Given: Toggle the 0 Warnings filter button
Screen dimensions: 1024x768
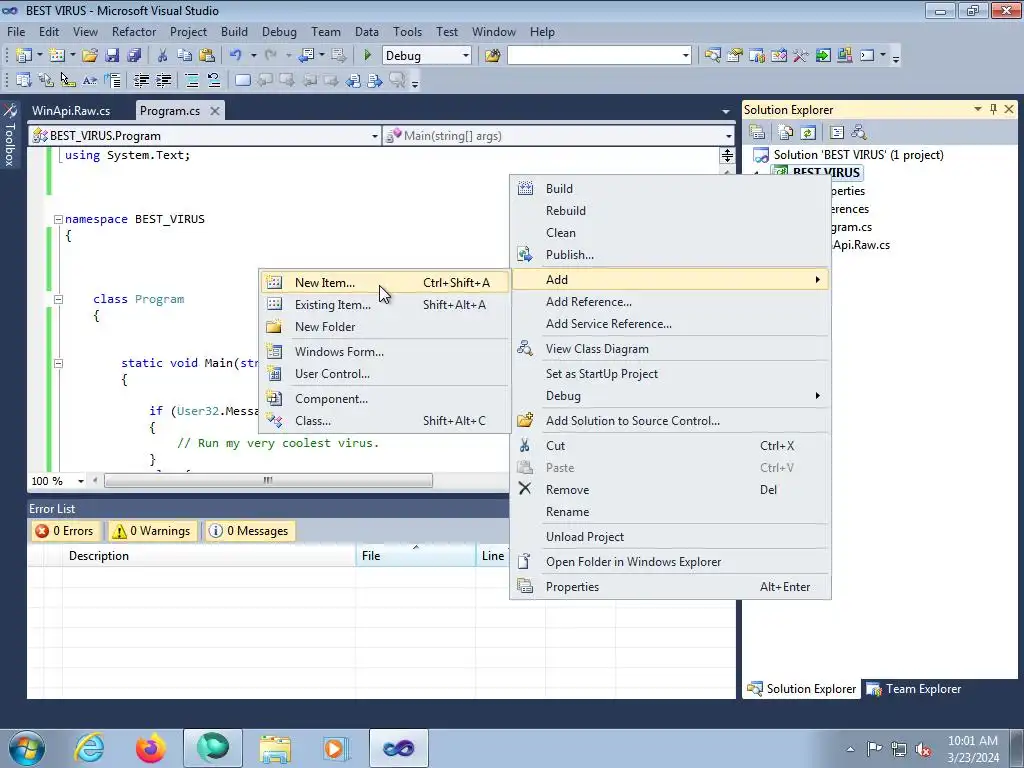Looking at the screenshot, I should pos(152,531).
